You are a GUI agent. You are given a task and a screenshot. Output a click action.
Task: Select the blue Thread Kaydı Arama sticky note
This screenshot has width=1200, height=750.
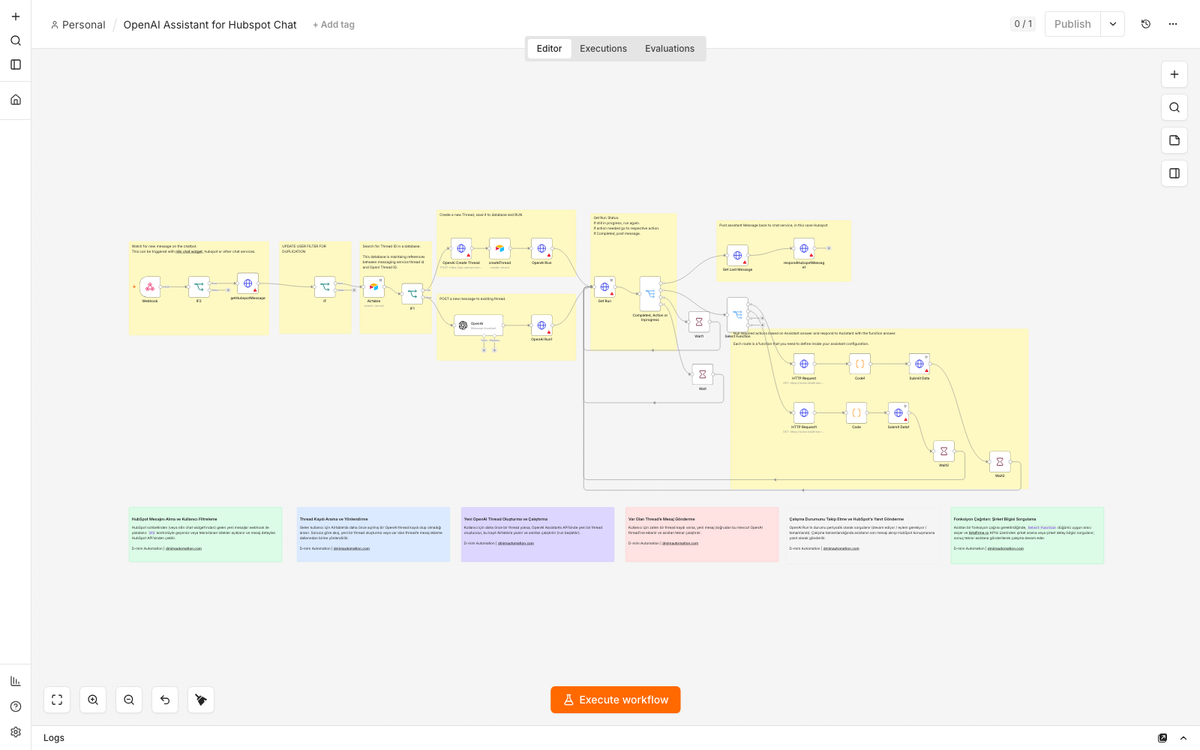pos(373,534)
